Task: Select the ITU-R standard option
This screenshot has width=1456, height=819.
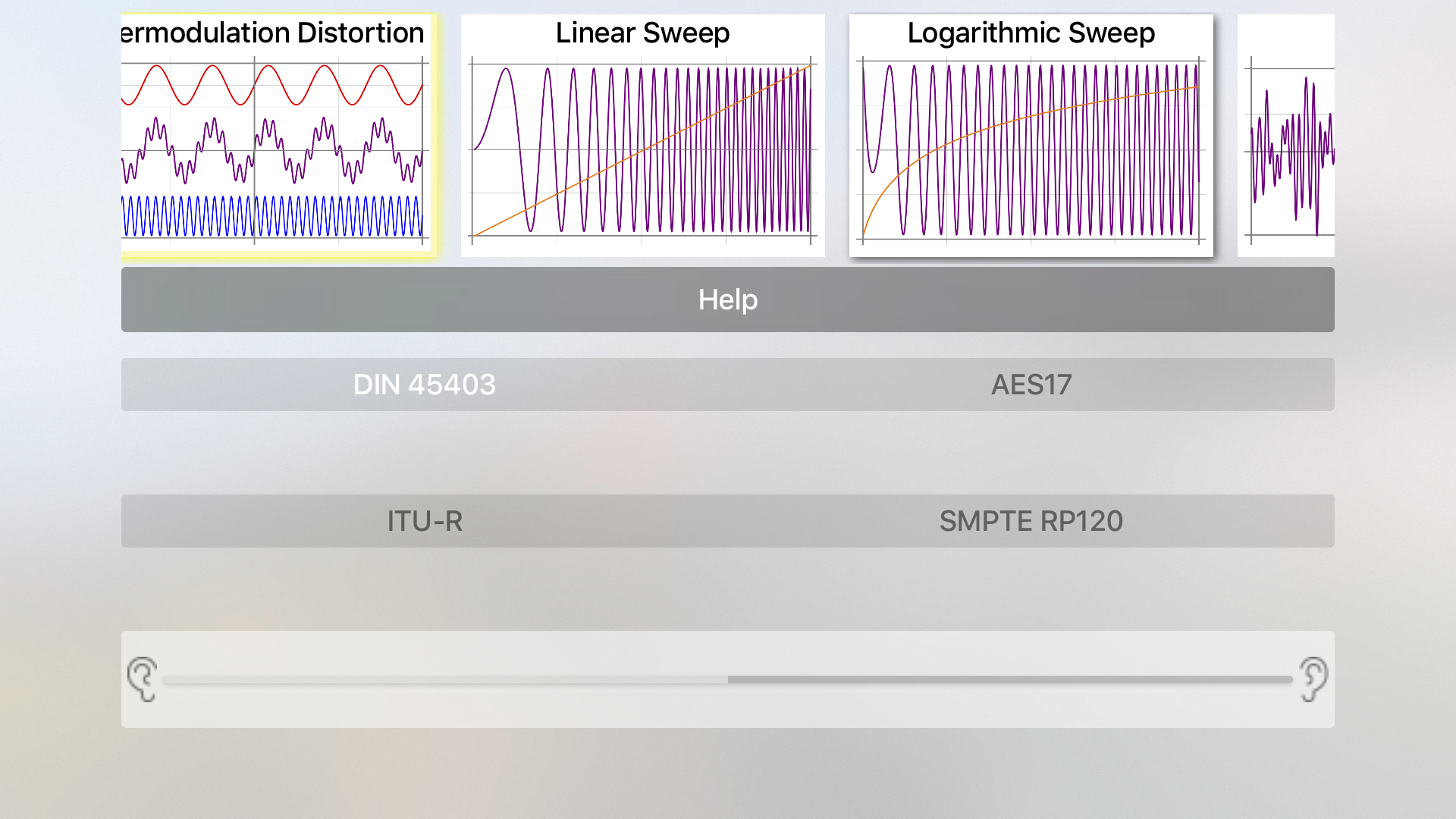Action: pyautogui.click(x=425, y=521)
